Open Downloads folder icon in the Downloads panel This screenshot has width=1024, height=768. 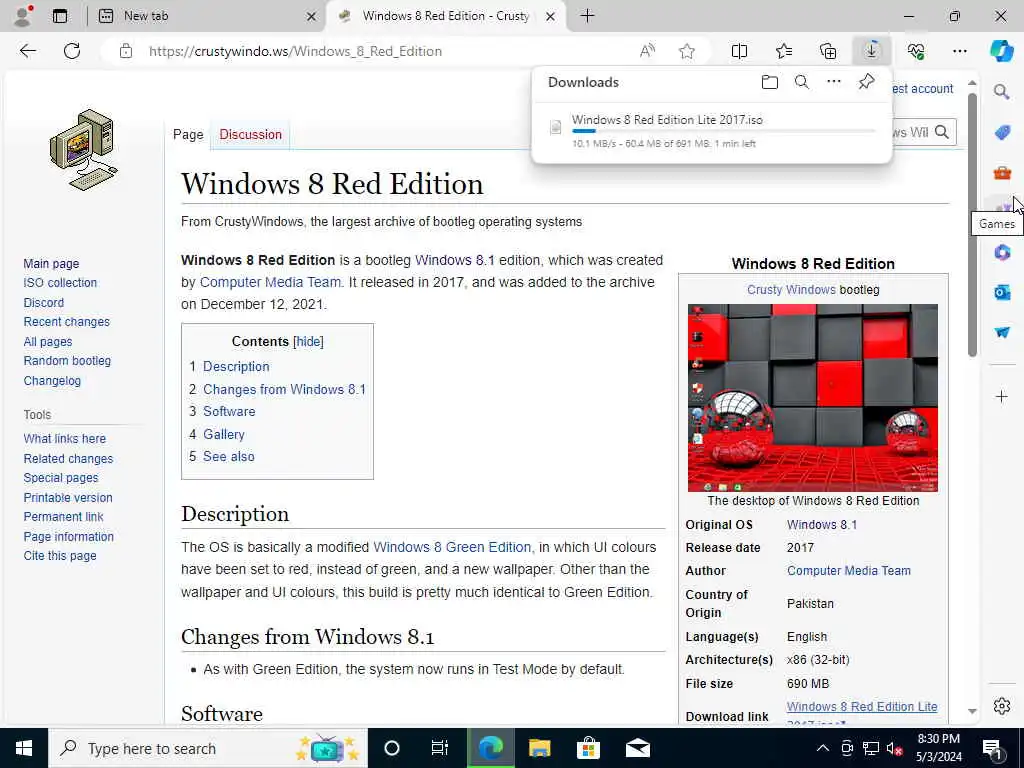coord(770,82)
